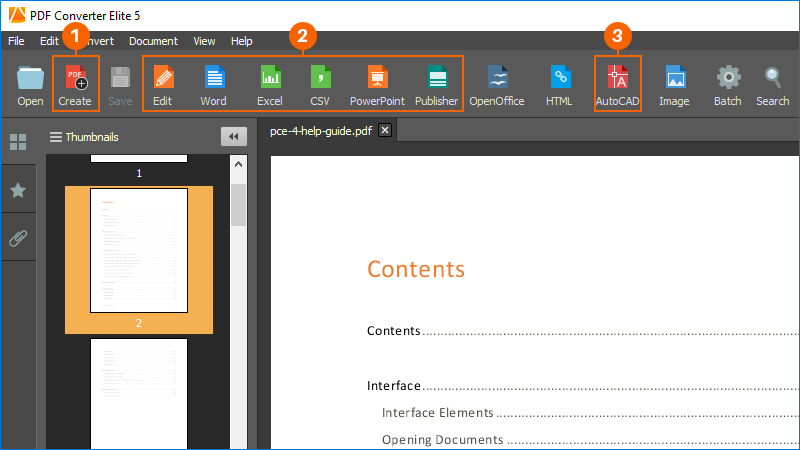The image size is (800, 450).
Task: Click the Open folder icon
Action: [30, 78]
